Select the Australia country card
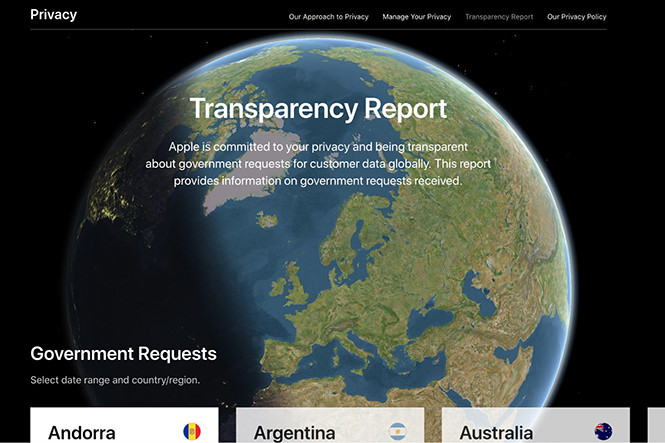Viewport: 665px width, 443px height. 536,425
